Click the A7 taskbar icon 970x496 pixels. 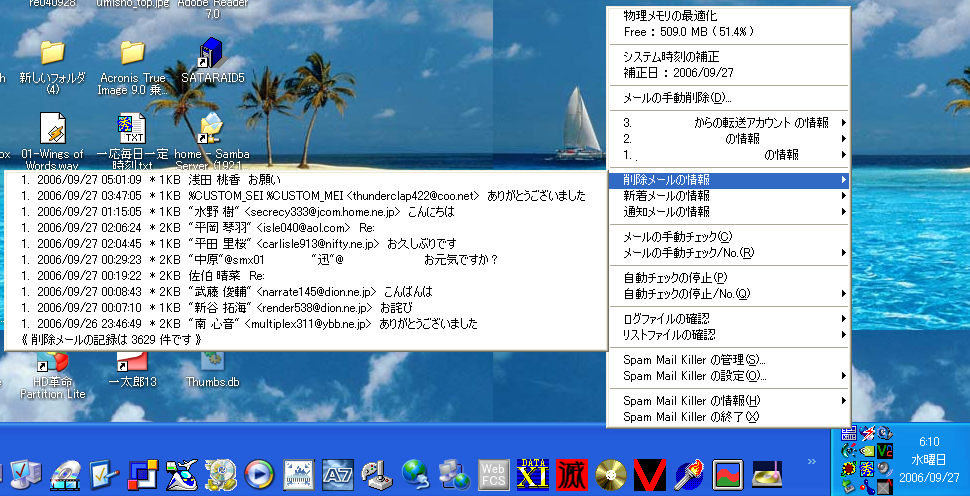(341, 471)
